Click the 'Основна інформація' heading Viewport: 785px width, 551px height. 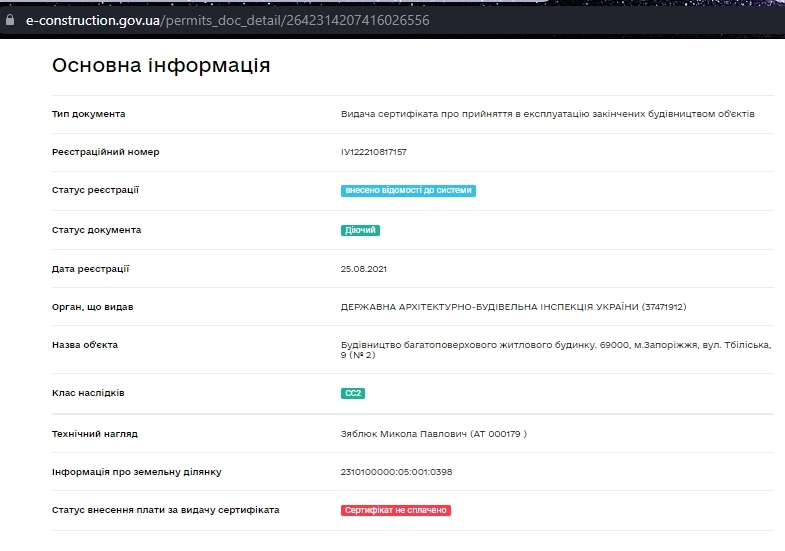point(161,66)
